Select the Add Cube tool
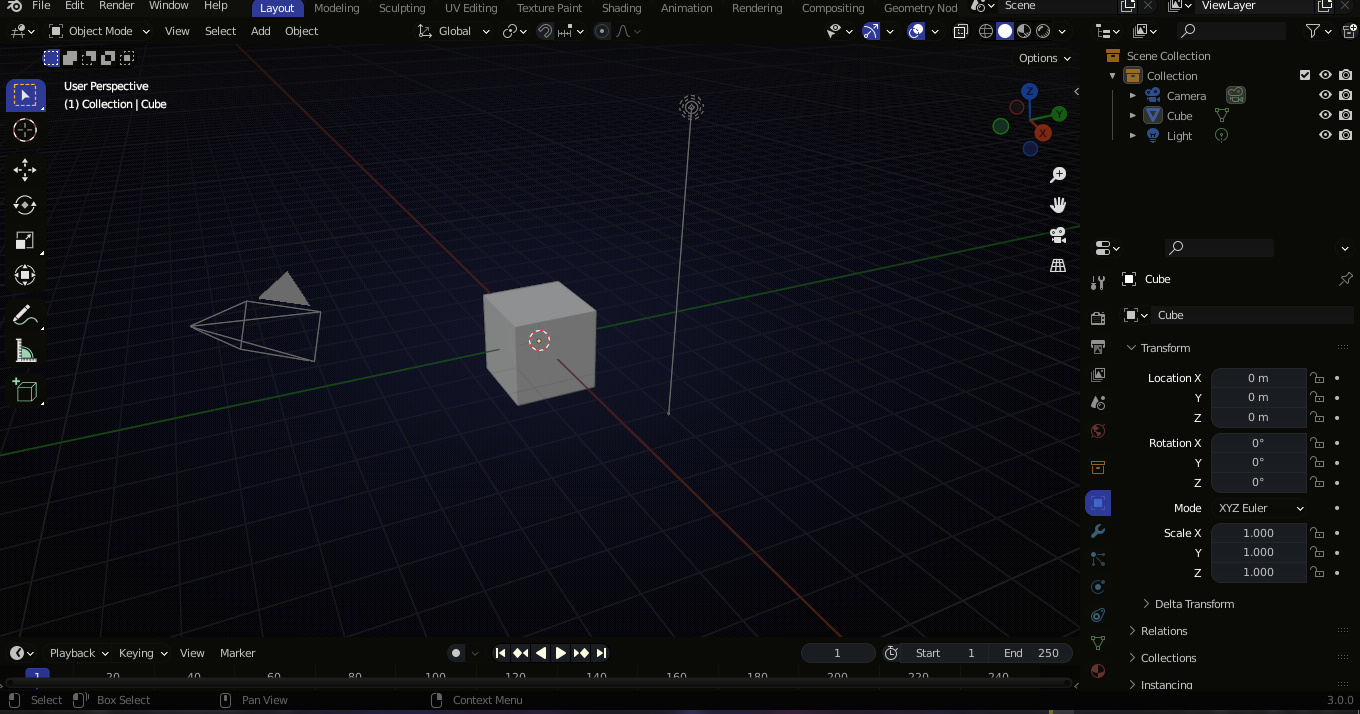 point(25,390)
